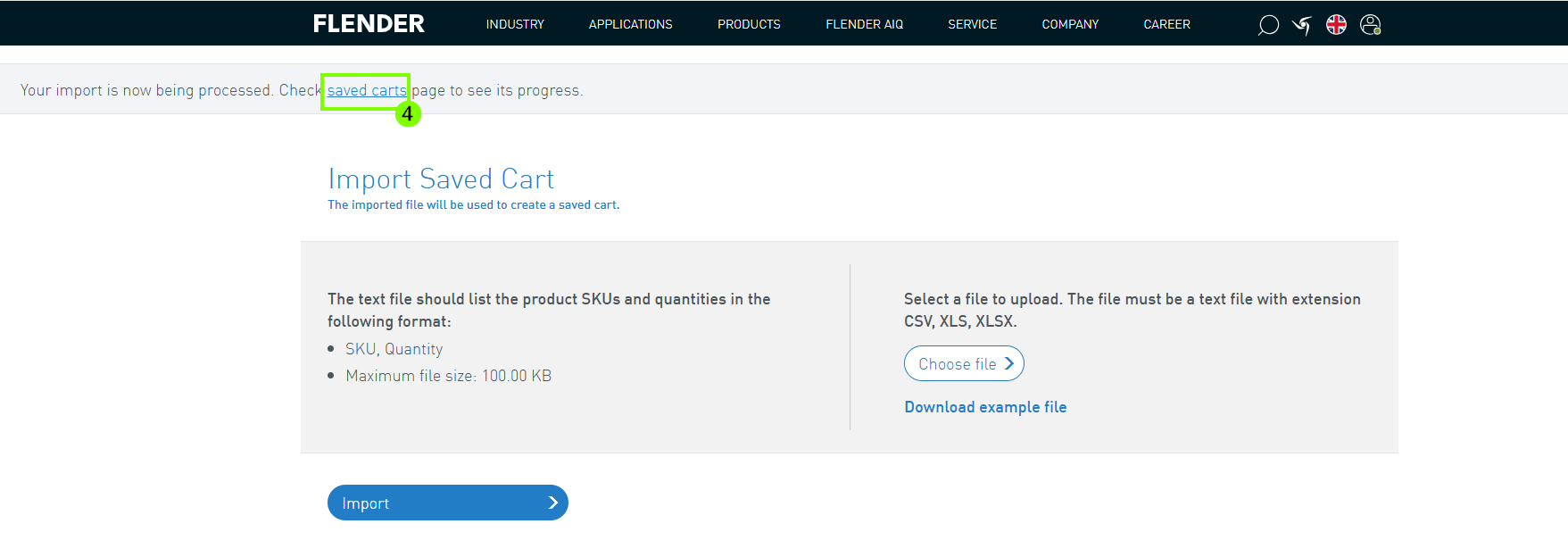Expand the PRODUCTS navigation menu
This screenshot has height=557, width=1568.
tap(749, 24)
